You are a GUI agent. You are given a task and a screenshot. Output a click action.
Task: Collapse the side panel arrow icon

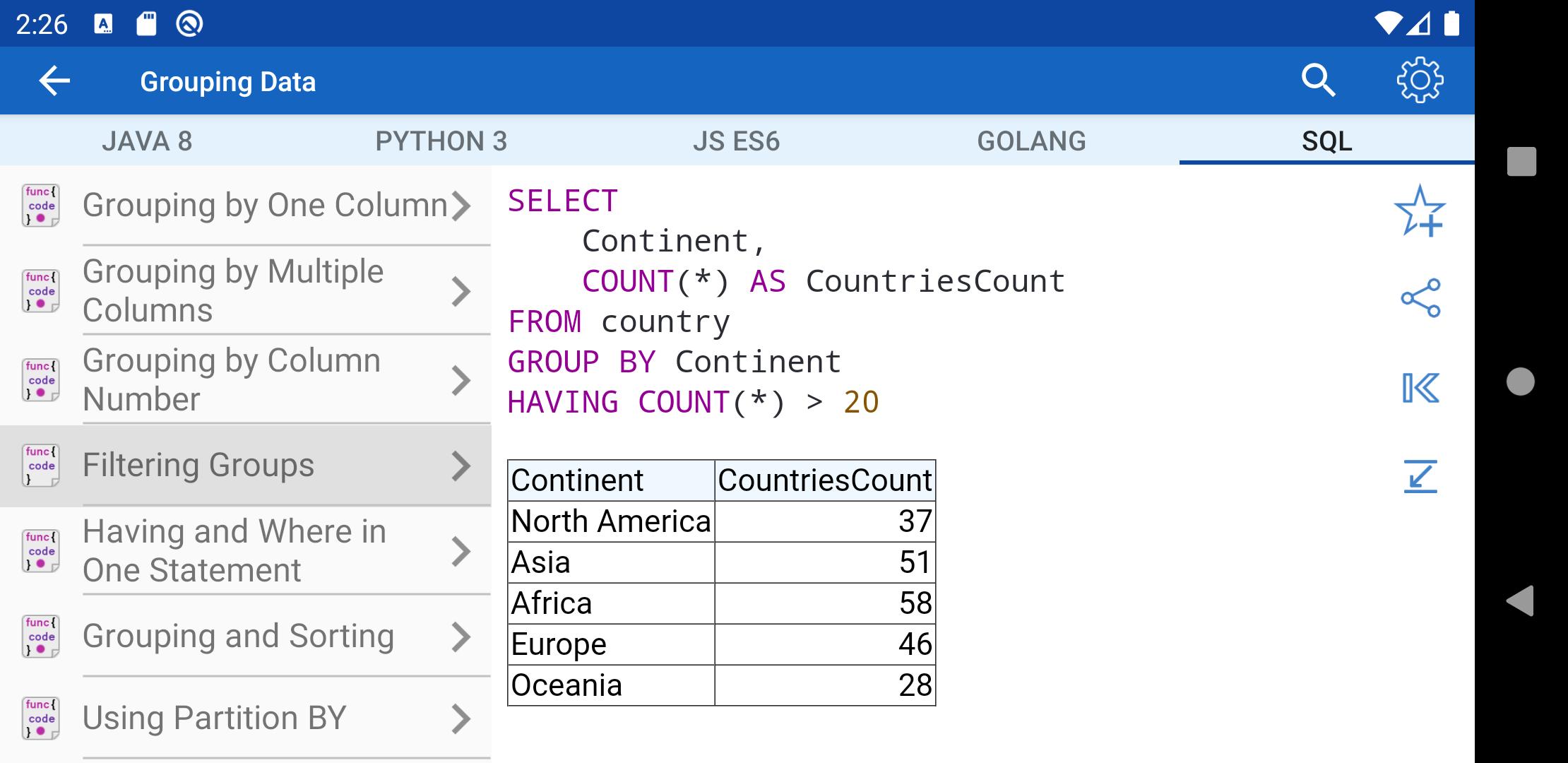[x=1420, y=388]
